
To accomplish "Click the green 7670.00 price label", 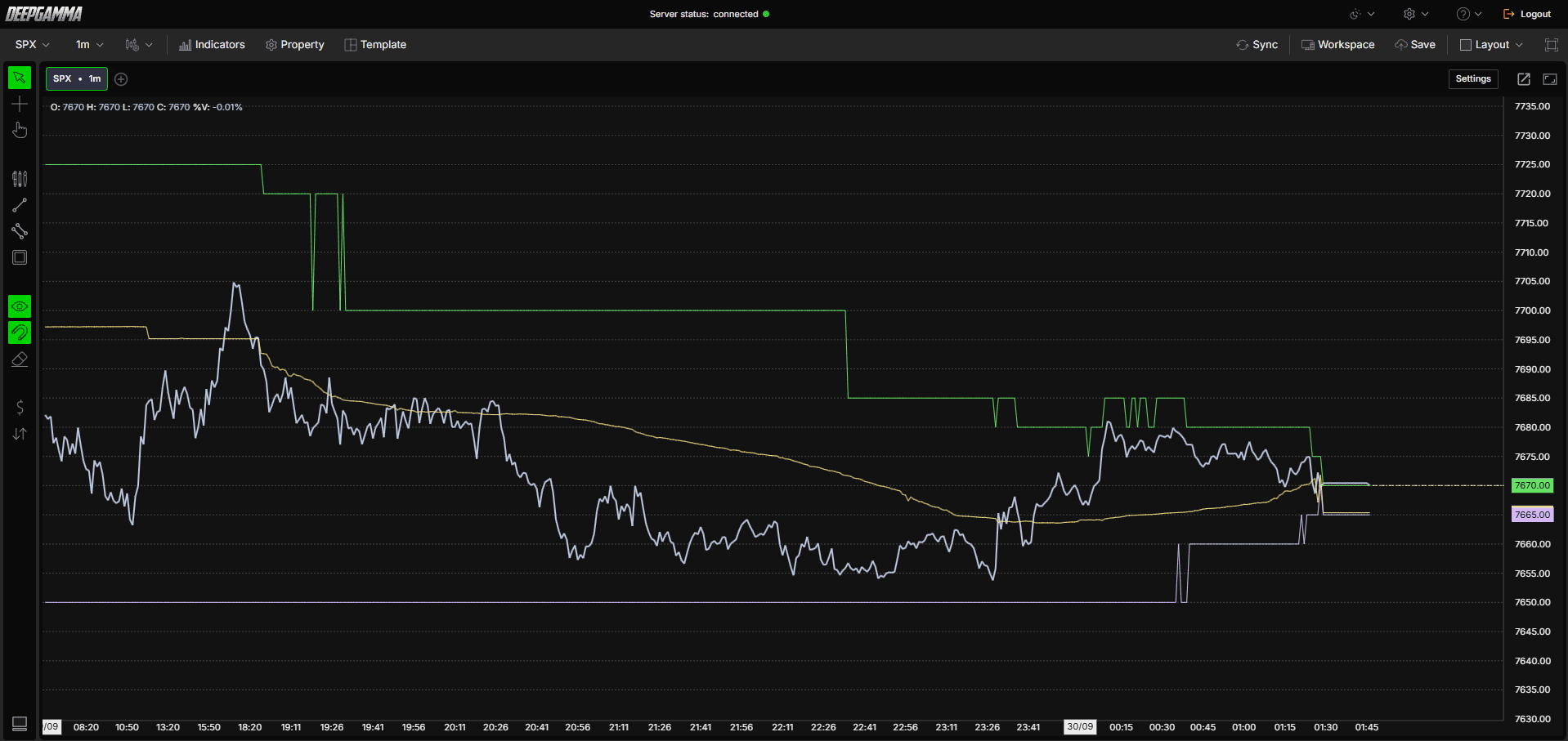I will coord(1532,485).
